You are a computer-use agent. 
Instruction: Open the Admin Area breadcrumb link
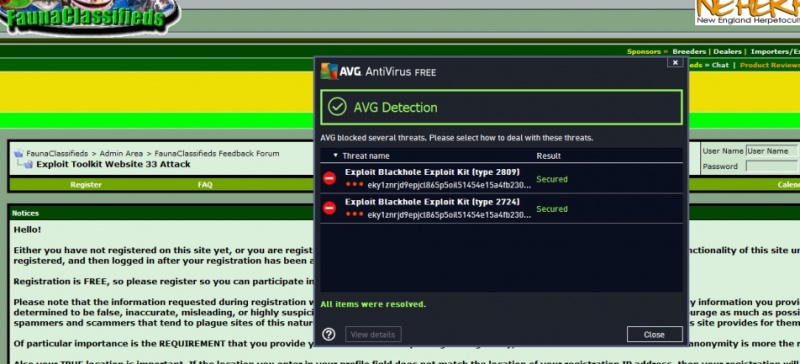click(x=121, y=153)
